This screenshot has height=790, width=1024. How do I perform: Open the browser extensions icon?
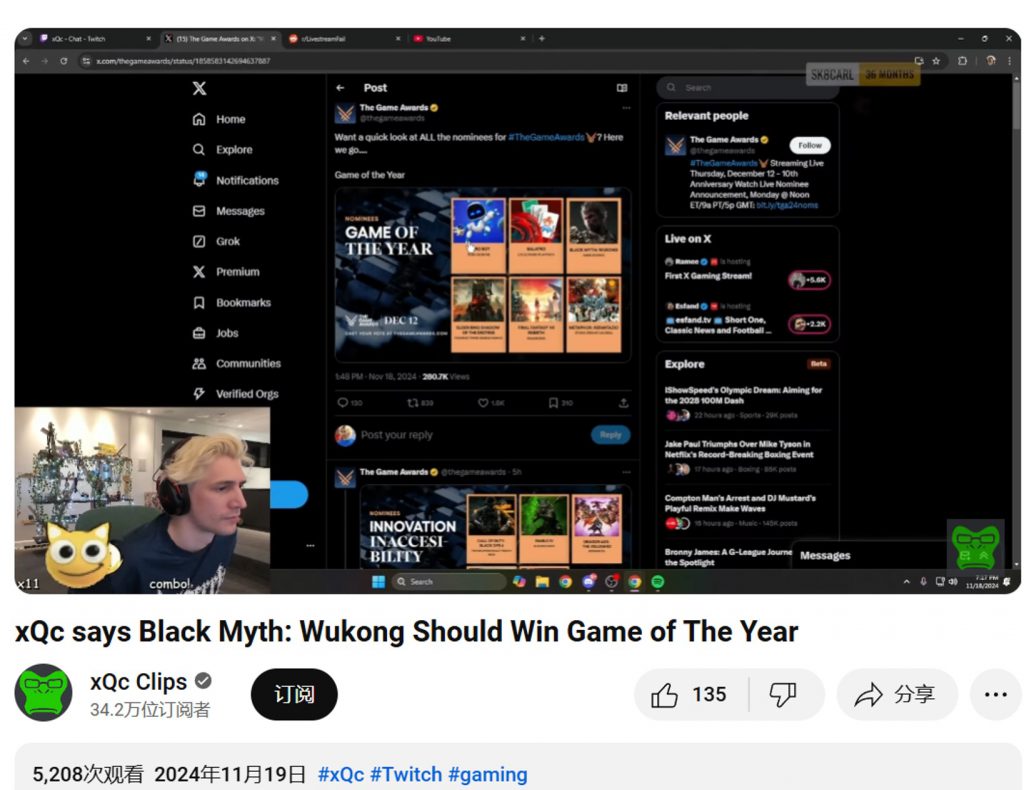click(962, 61)
